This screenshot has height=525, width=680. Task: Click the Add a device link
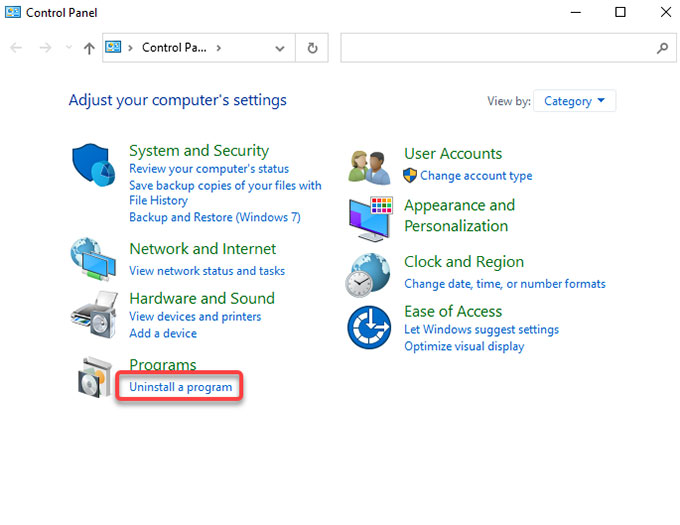(x=163, y=333)
